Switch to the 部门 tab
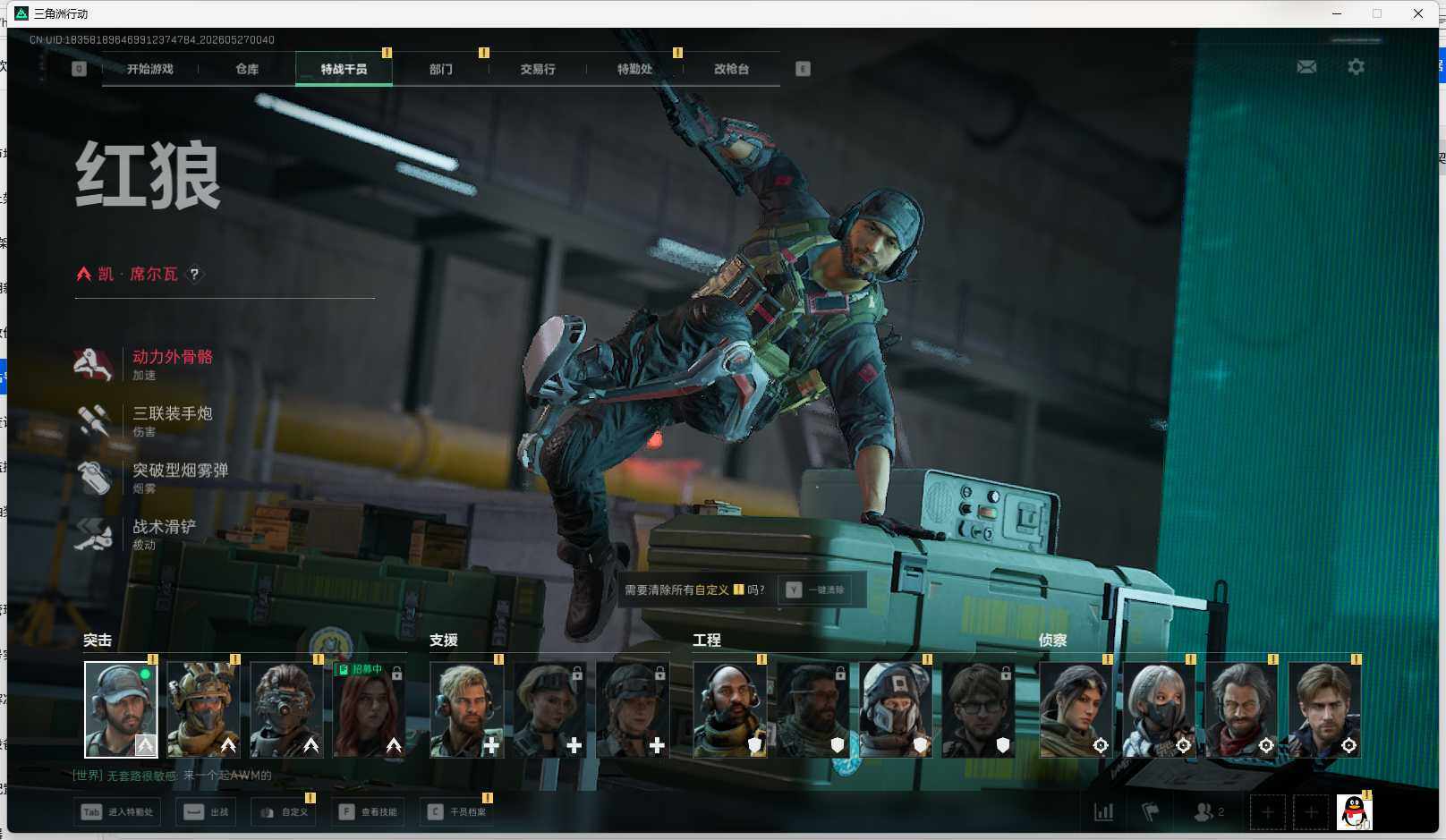 [x=440, y=69]
